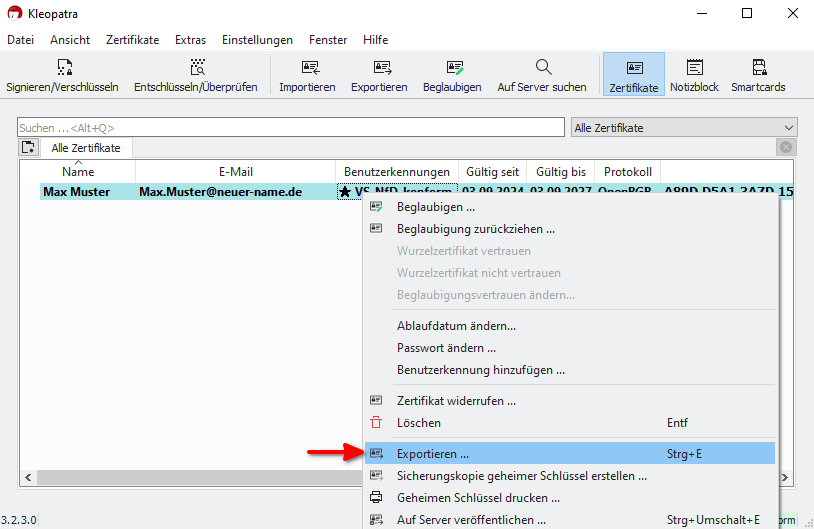Screen dimensions: 814x529
Task: Open the Einstellungen menu
Action: [x=257, y=40]
